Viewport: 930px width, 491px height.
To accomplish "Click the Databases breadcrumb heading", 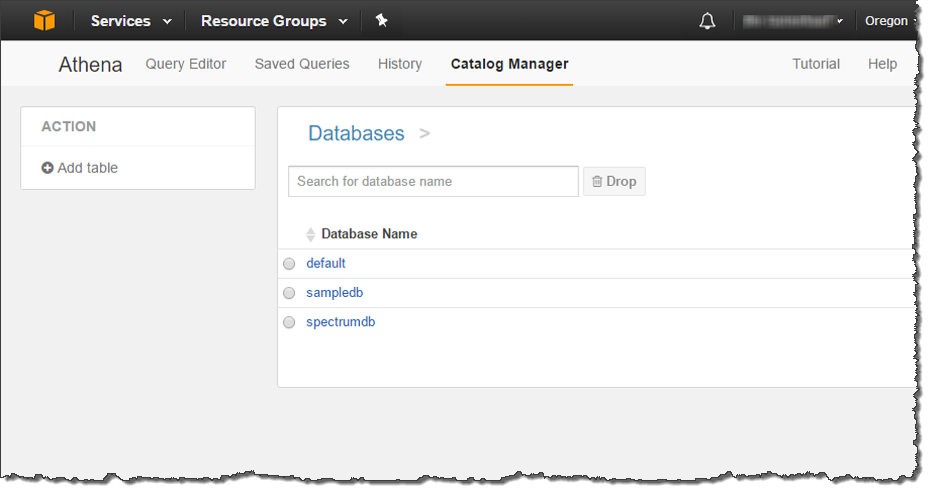I will [356, 133].
